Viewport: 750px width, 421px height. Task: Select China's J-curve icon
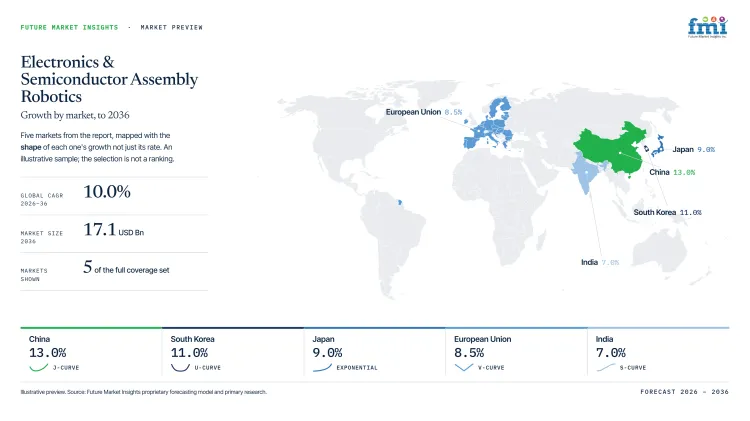[39, 367]
